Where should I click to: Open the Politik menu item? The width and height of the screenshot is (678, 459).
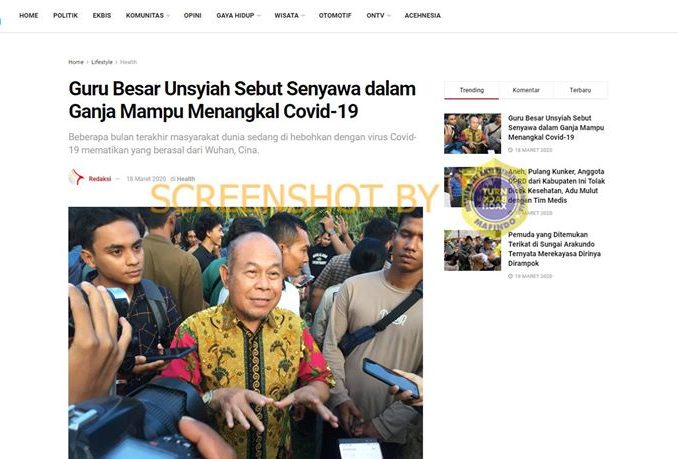click(x=65, y=16)
